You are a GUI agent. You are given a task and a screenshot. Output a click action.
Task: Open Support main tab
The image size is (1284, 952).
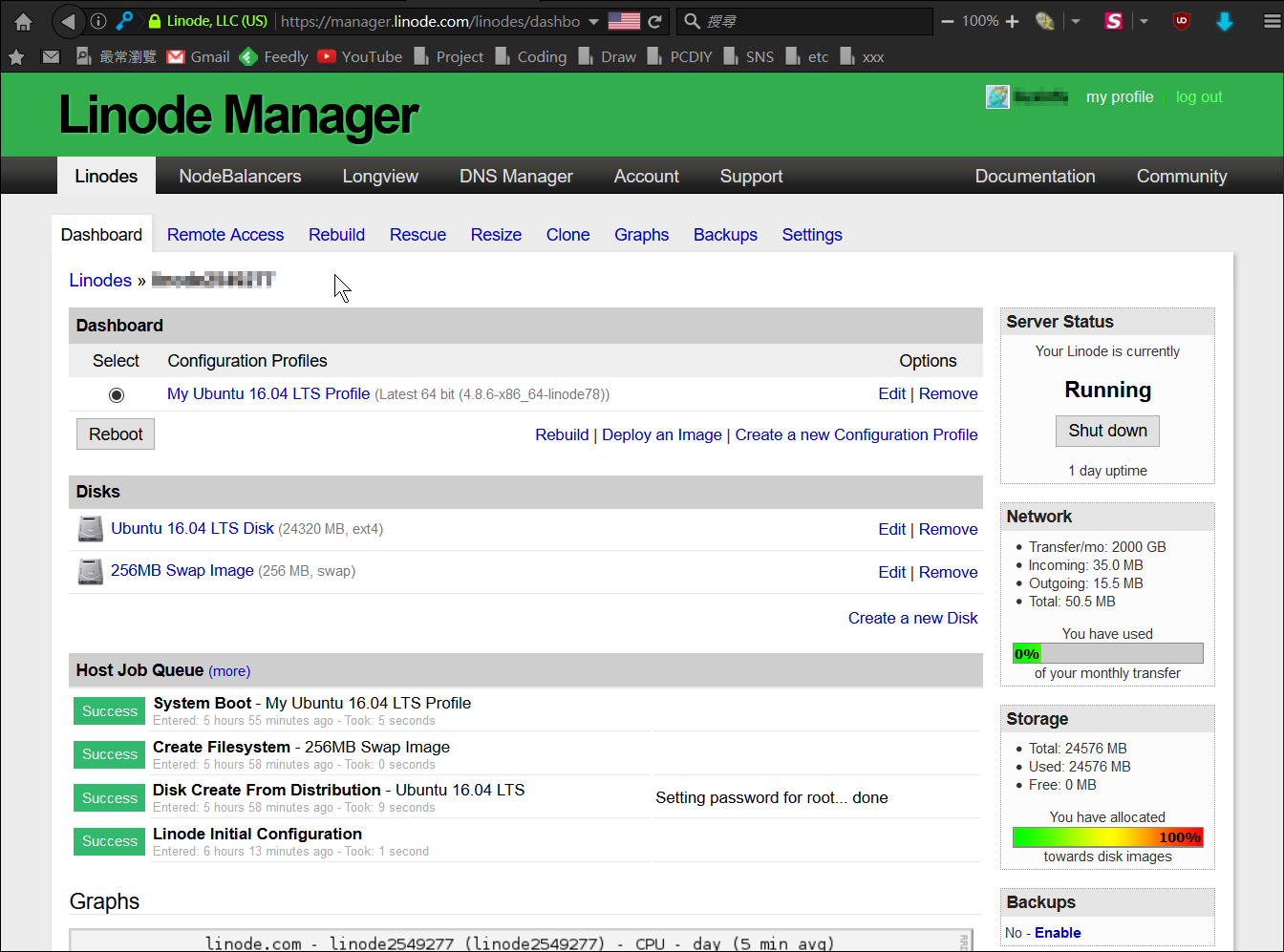point(751,176)
